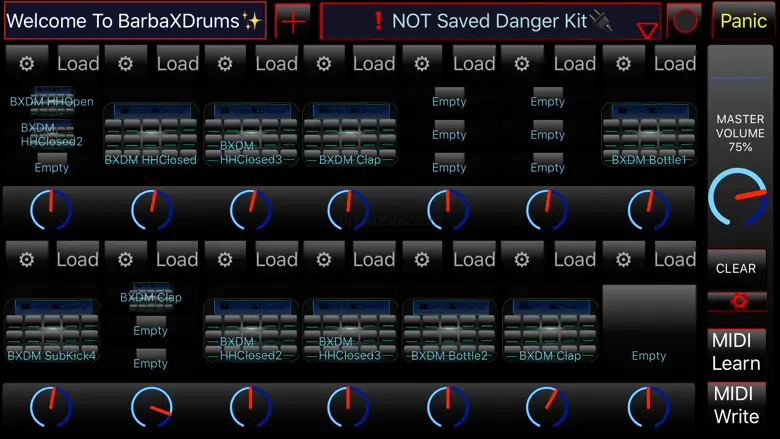This screenshot has width=780, height=439.
Task: Load a sample above the BXDM SubKick4 pad
Action: pos(78,259)
